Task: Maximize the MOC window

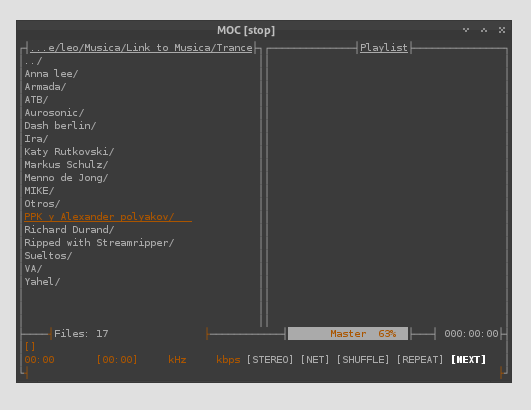Action: click(x=484, y=30)
